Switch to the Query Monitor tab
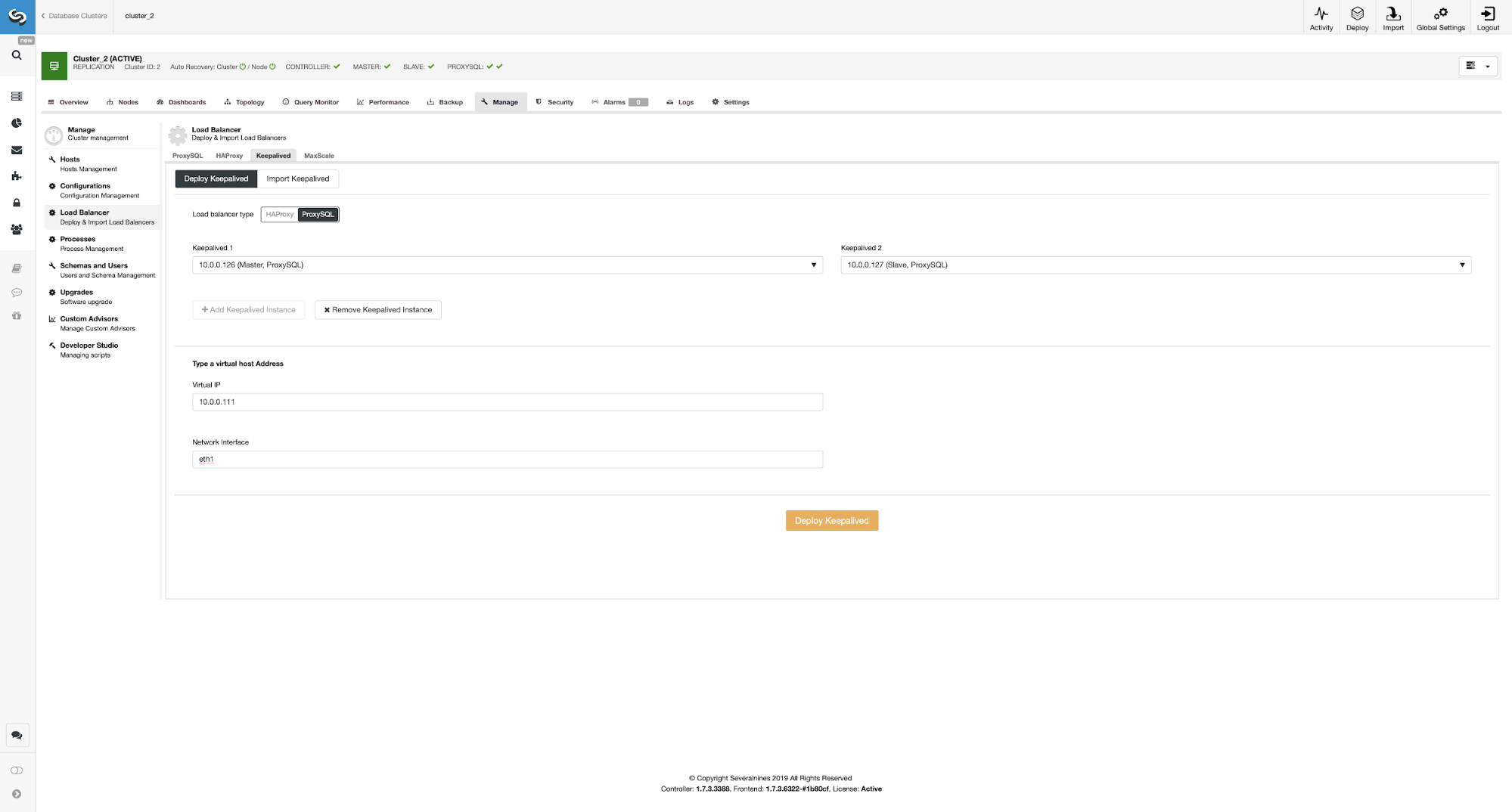1512x812 pixels. 311,102
